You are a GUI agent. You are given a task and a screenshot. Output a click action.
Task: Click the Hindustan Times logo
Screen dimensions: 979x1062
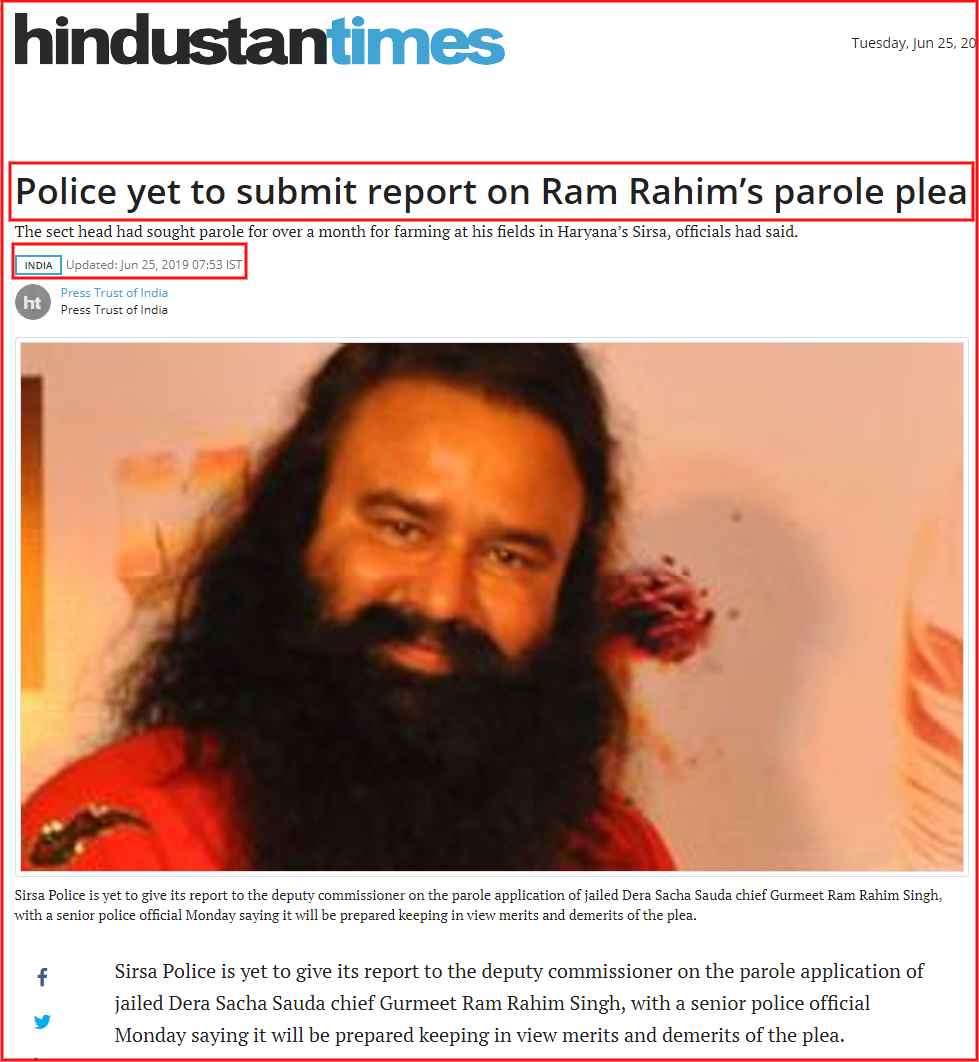(259, 39)
